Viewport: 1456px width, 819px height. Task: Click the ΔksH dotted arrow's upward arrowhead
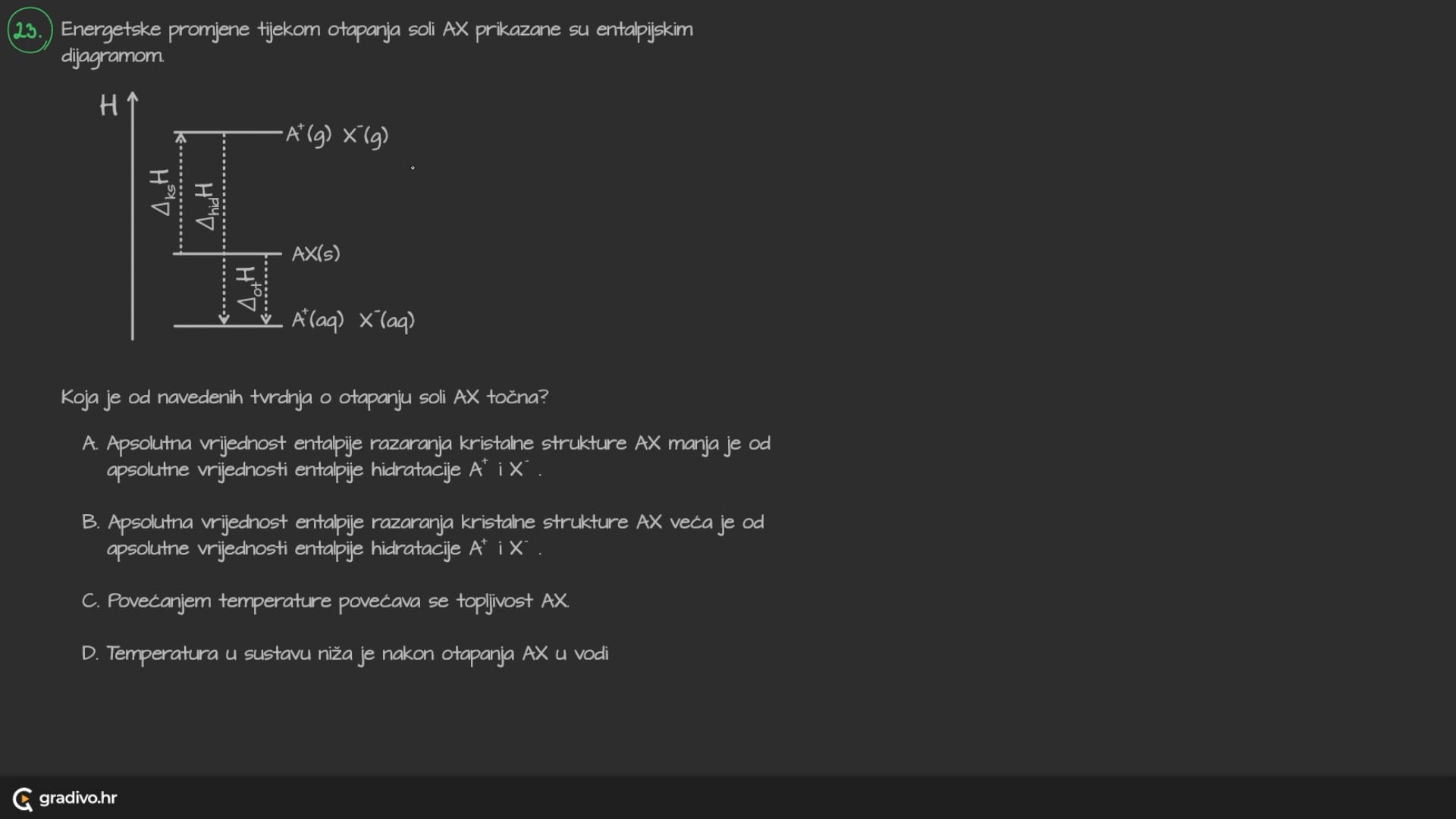pyautogui.click(x=180, y=137)
